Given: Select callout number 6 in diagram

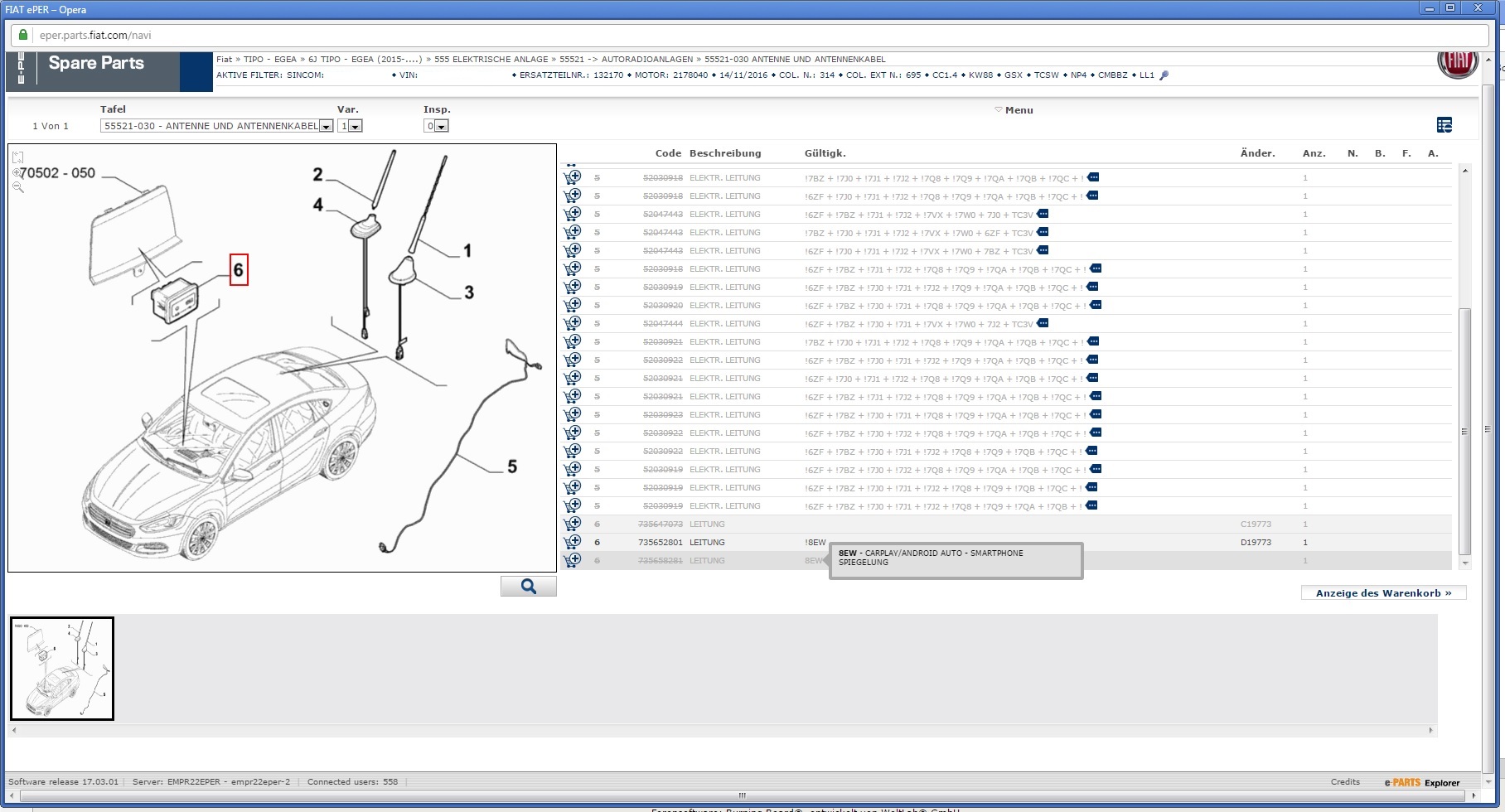Looking at the screenshot, I should (x=238, y=270).
